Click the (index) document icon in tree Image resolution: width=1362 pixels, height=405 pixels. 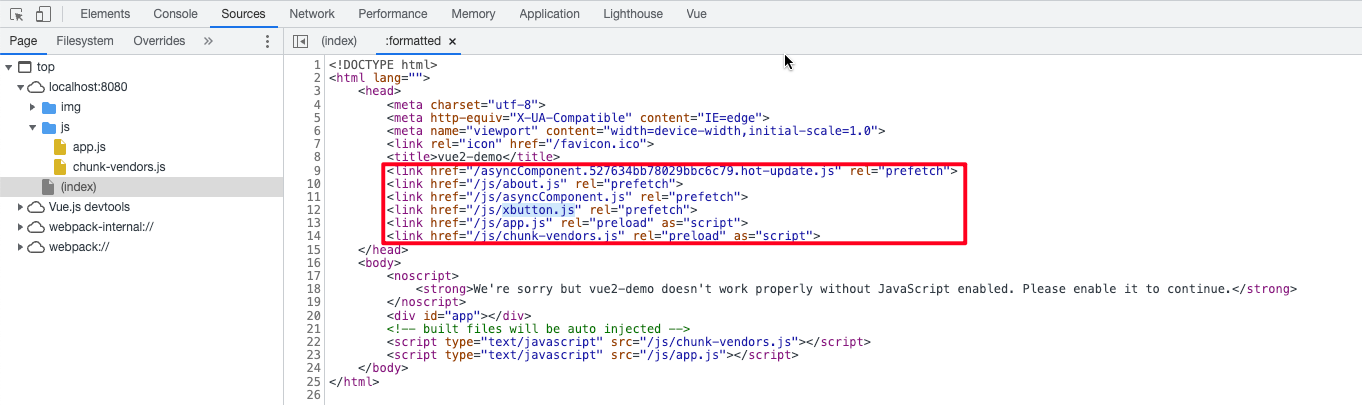48,187
